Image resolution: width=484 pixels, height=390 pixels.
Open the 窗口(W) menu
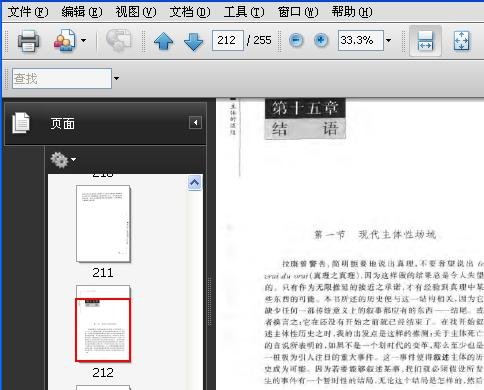coord(298,12)
